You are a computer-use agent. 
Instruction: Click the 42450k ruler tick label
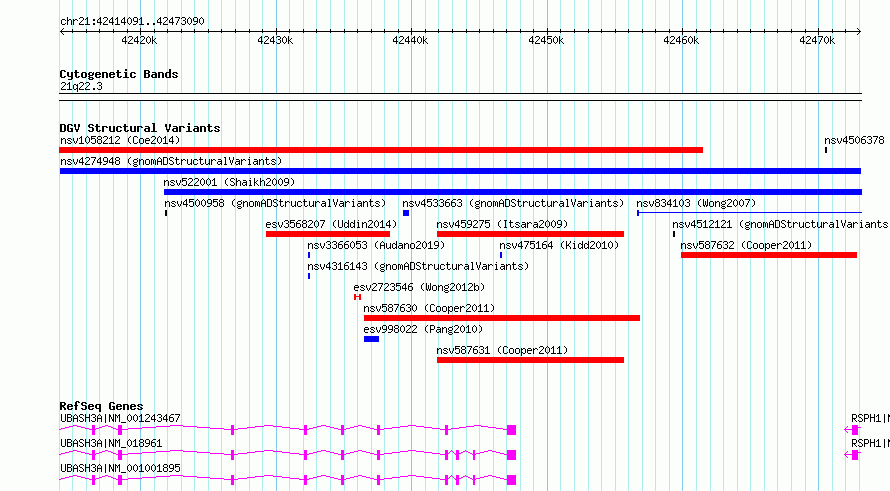[546, 40]
